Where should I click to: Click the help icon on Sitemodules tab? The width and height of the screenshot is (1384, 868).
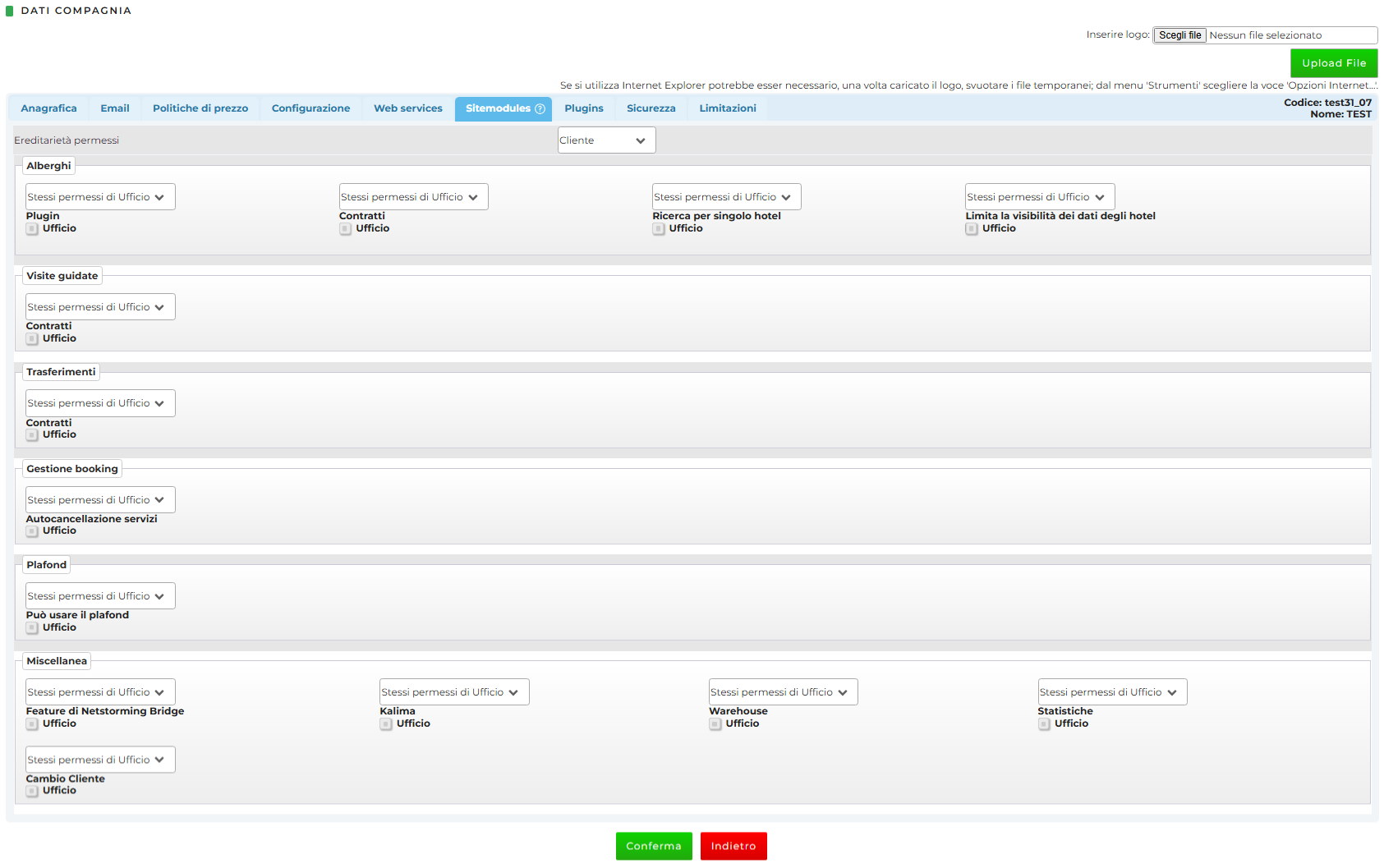[540, 108]
